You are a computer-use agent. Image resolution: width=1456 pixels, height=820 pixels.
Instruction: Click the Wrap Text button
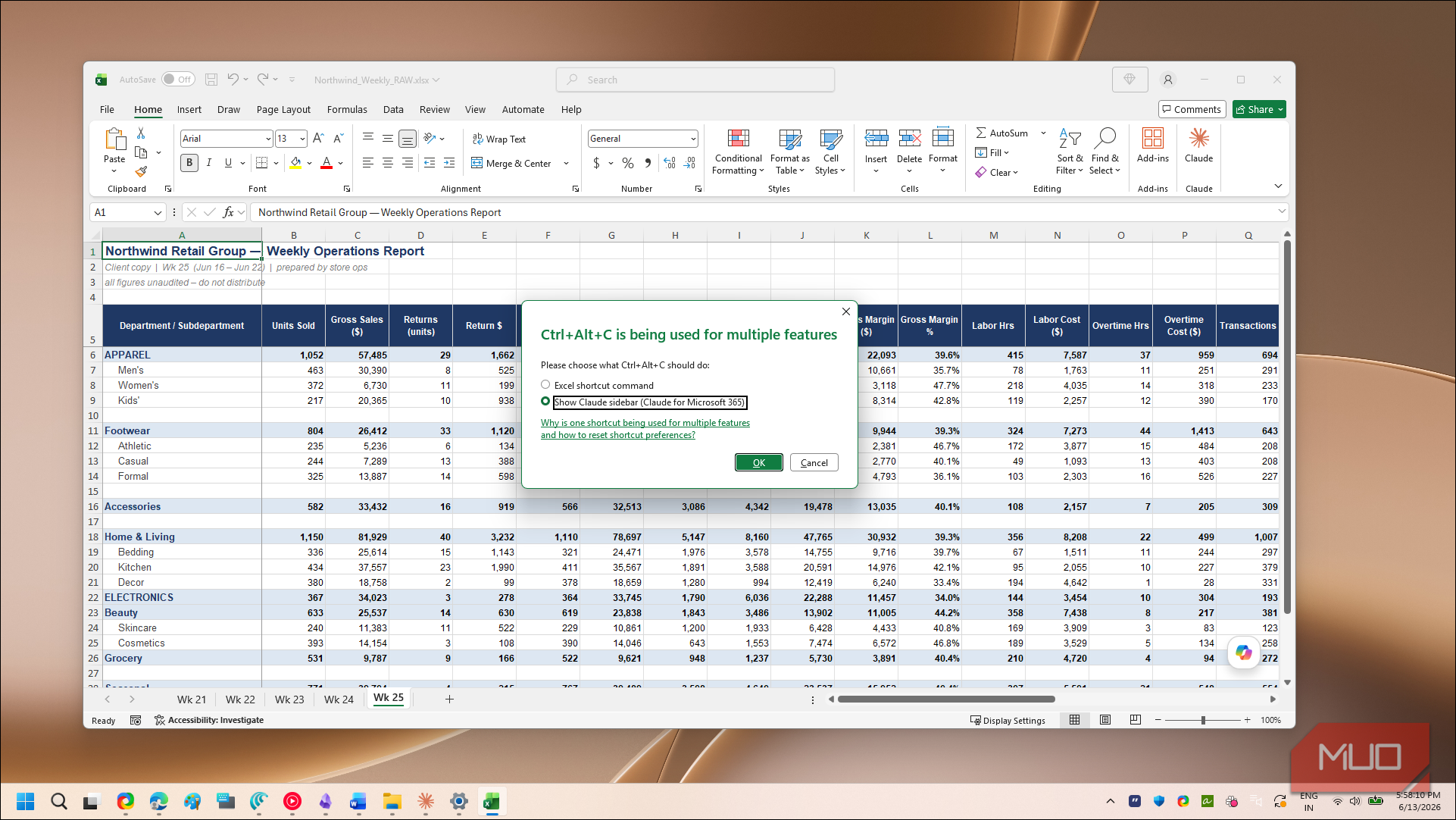[x=498, y=139]
